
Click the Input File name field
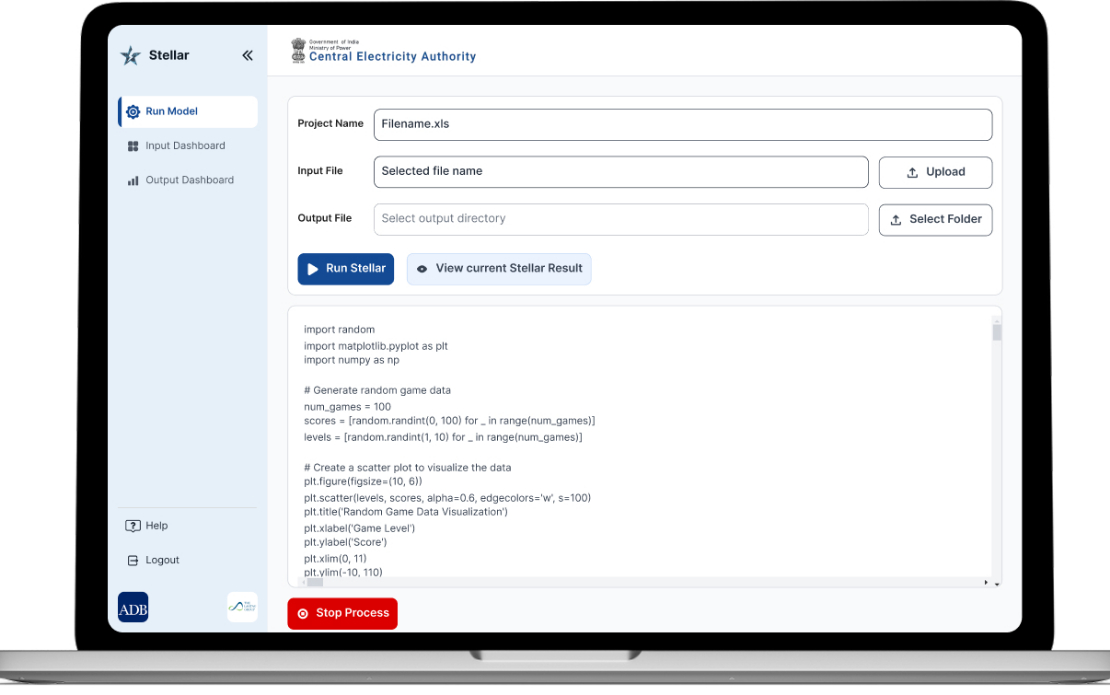(621, 172)
